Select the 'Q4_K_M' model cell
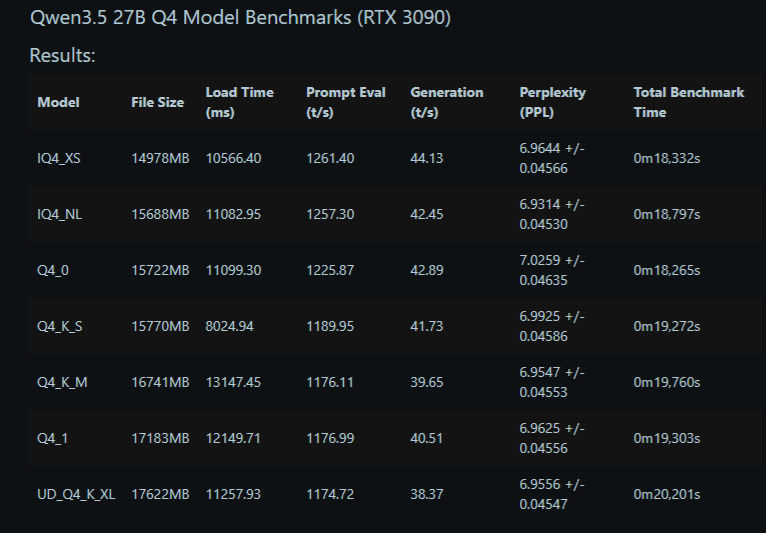This screenshot has width=766, height=533. click(62, 382)
